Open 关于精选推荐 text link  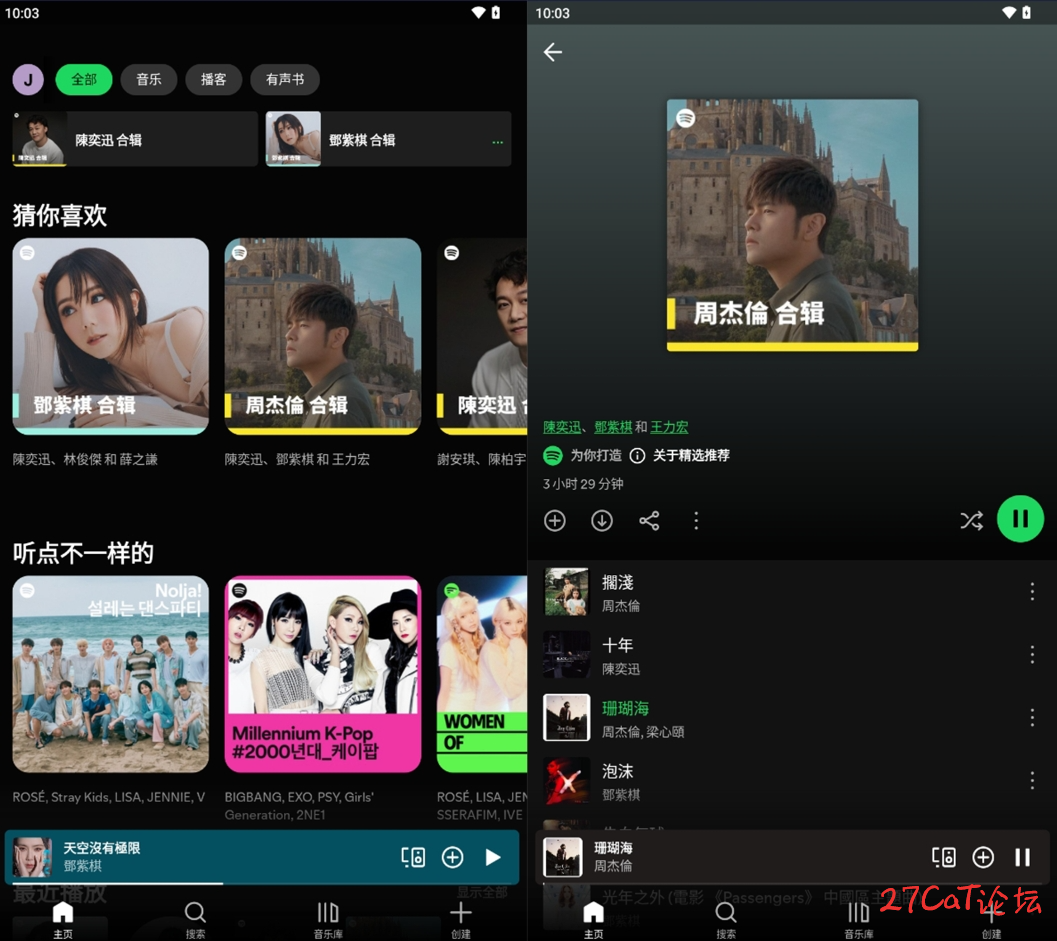(x=691, y=456)
